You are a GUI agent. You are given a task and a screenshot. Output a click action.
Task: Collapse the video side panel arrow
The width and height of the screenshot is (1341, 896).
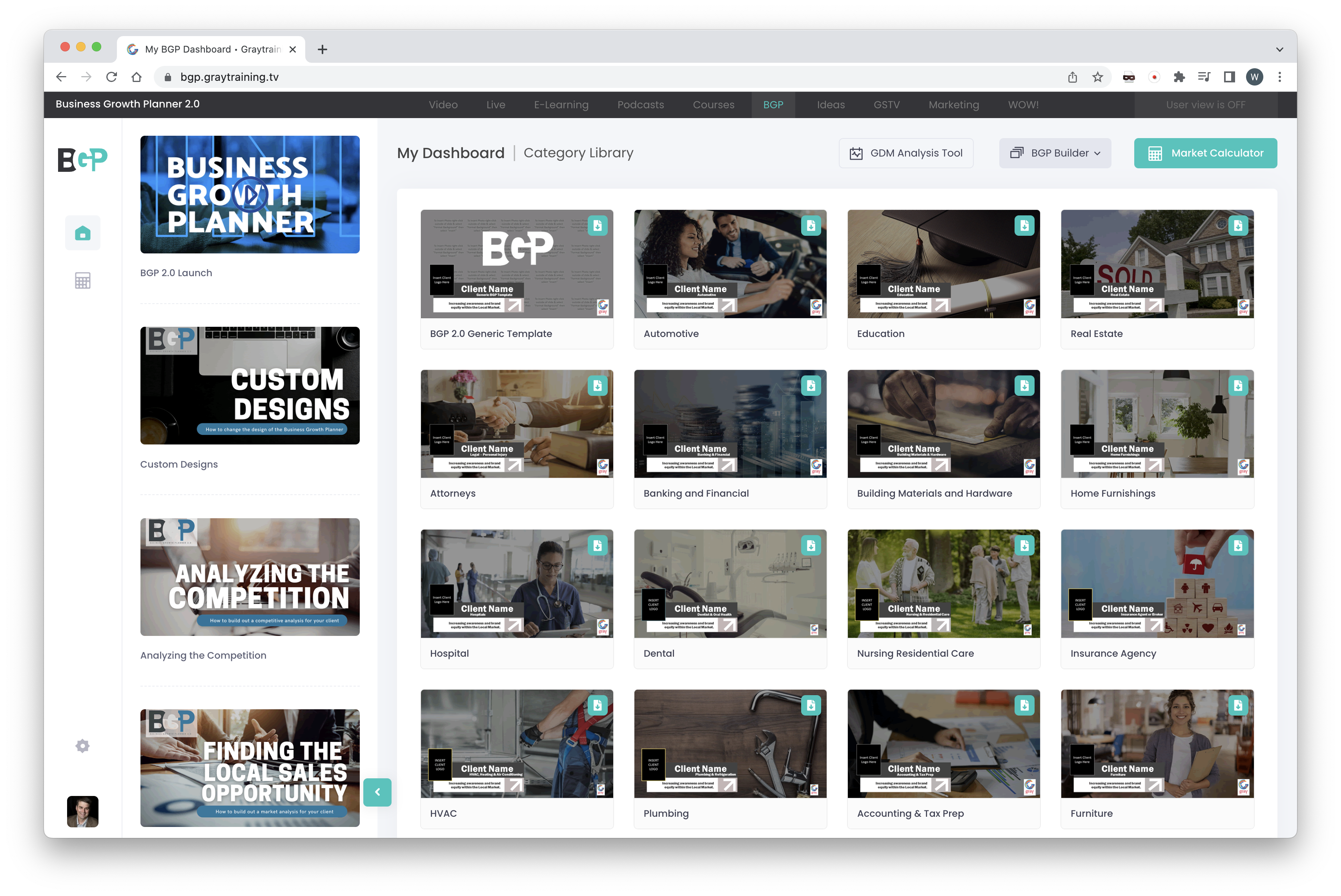(377, 792)
